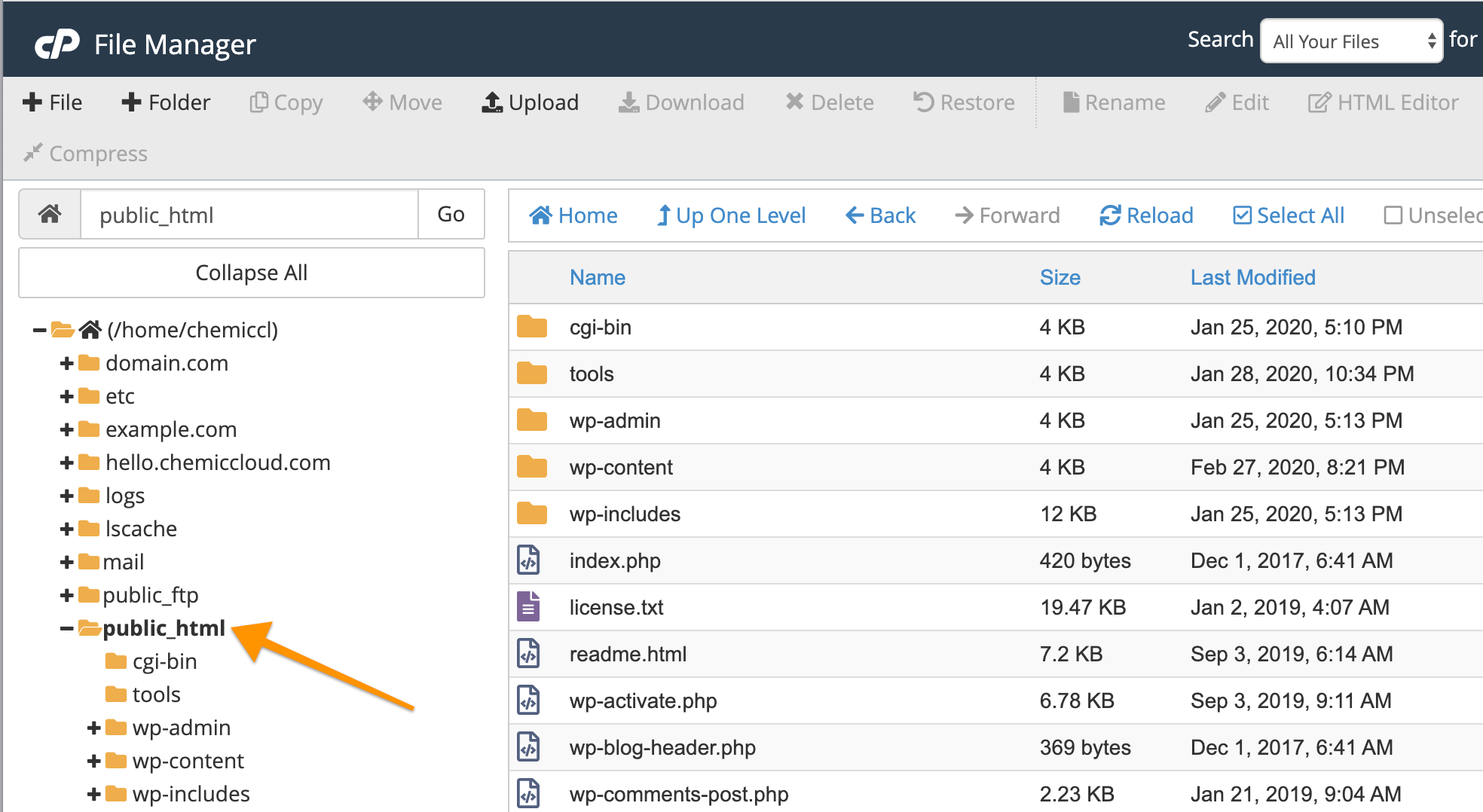Viewport: 1483px width, 812px height.
Task: Toggle the Unselect All checkbox
Action: tap(1393, 215)
